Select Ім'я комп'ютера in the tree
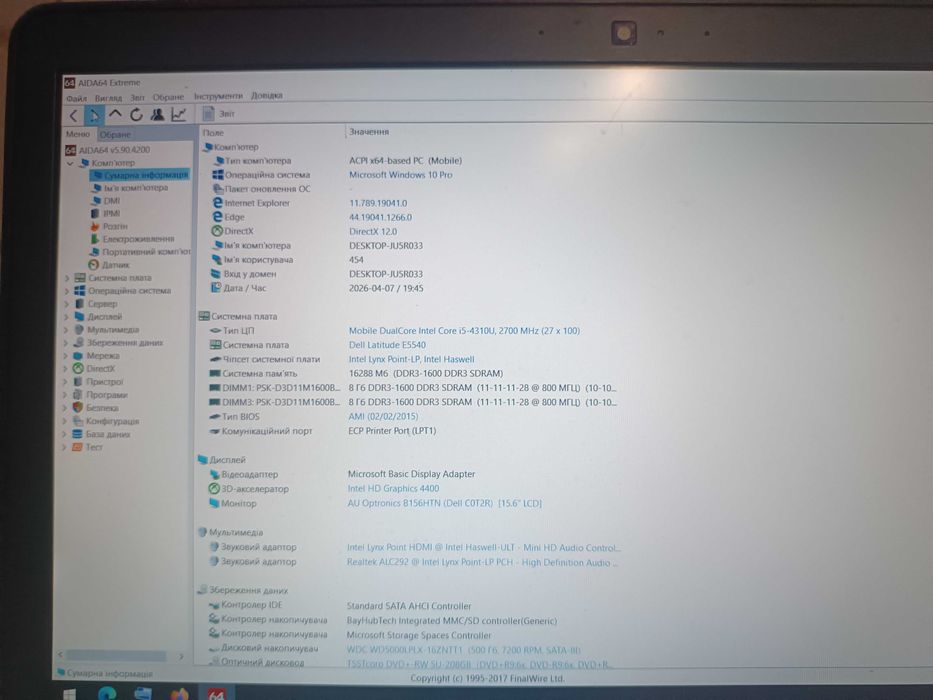The image size is (933, 700). click(x=130, y=188)
